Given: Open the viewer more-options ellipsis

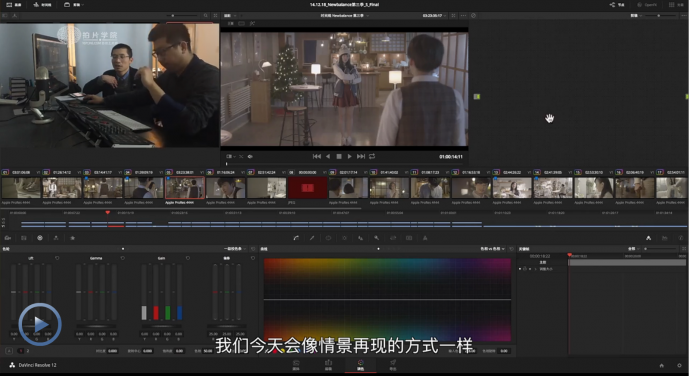Looking at the screenshot, I should 463,15.
